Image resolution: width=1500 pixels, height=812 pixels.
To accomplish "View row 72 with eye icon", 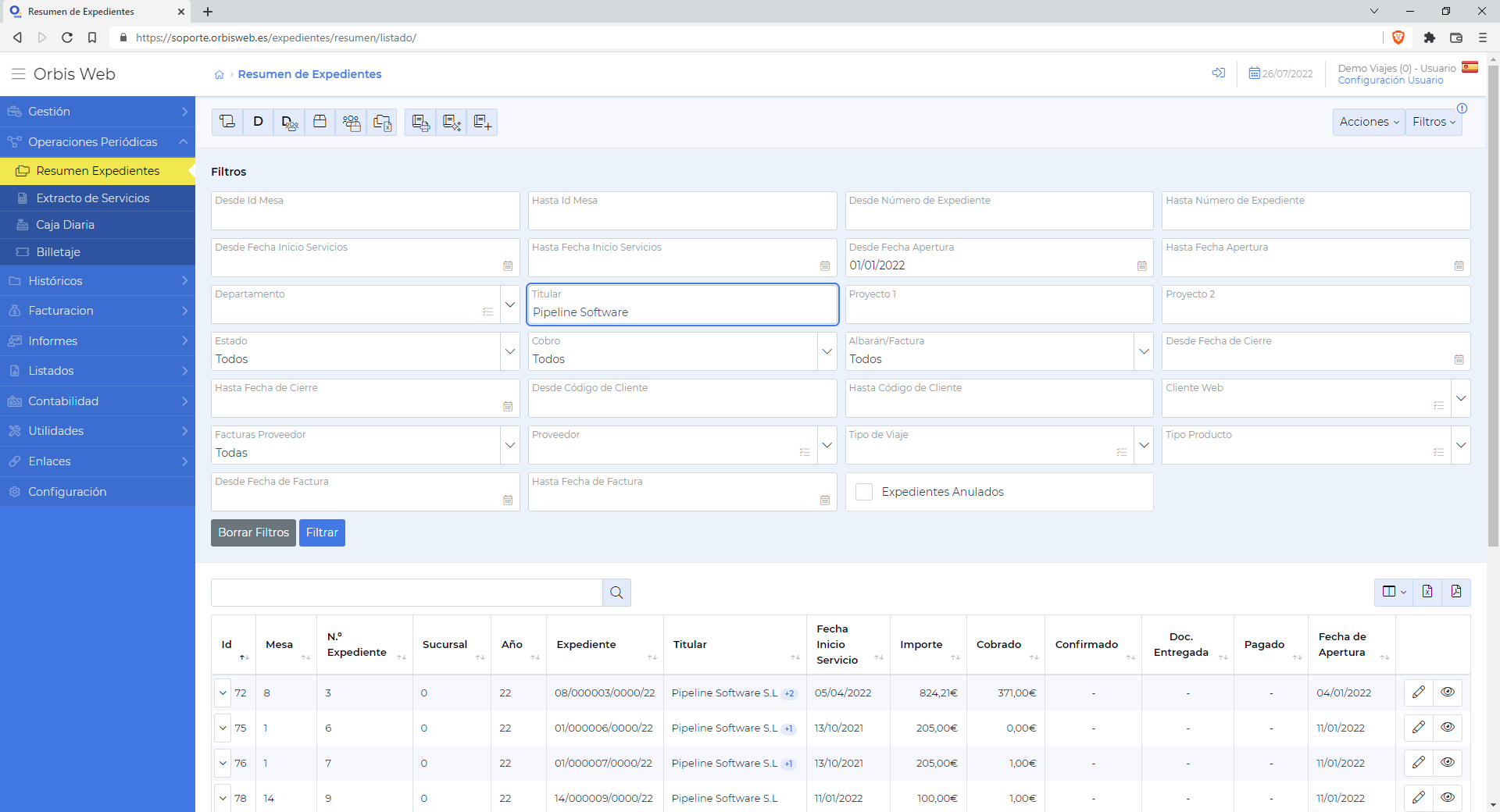I will [x=1448, y=693].
